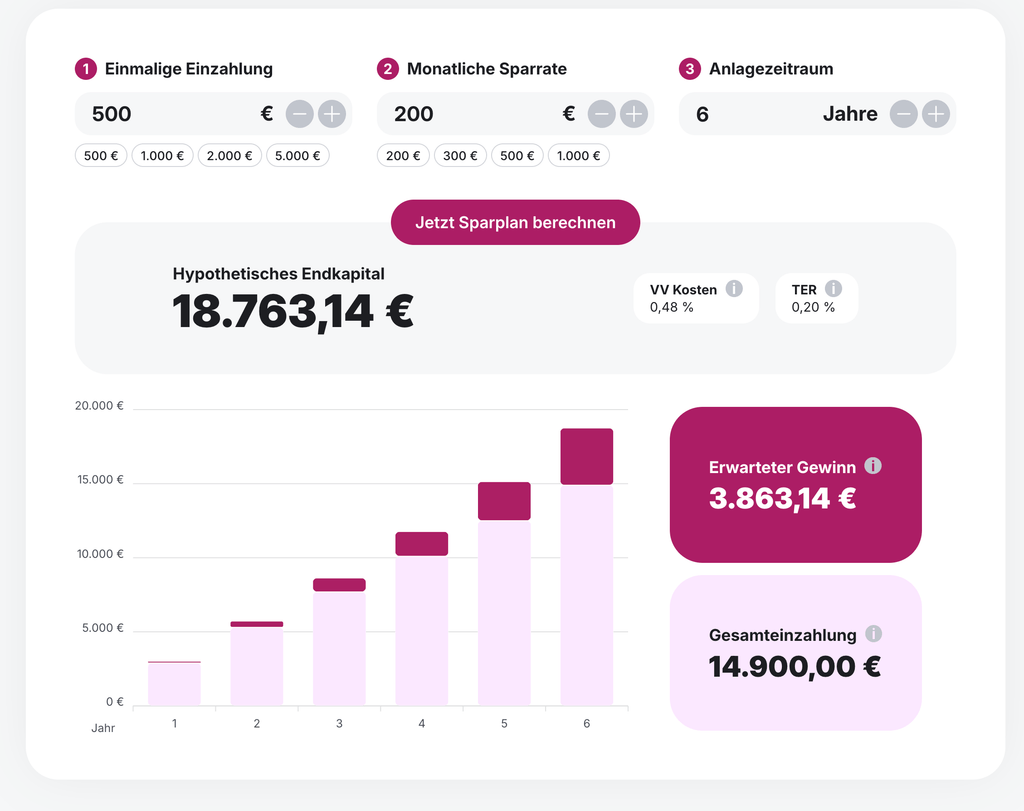Click inside the Anlagezeitraum input field
1024x811 pixels.
[x=740, y=114]
